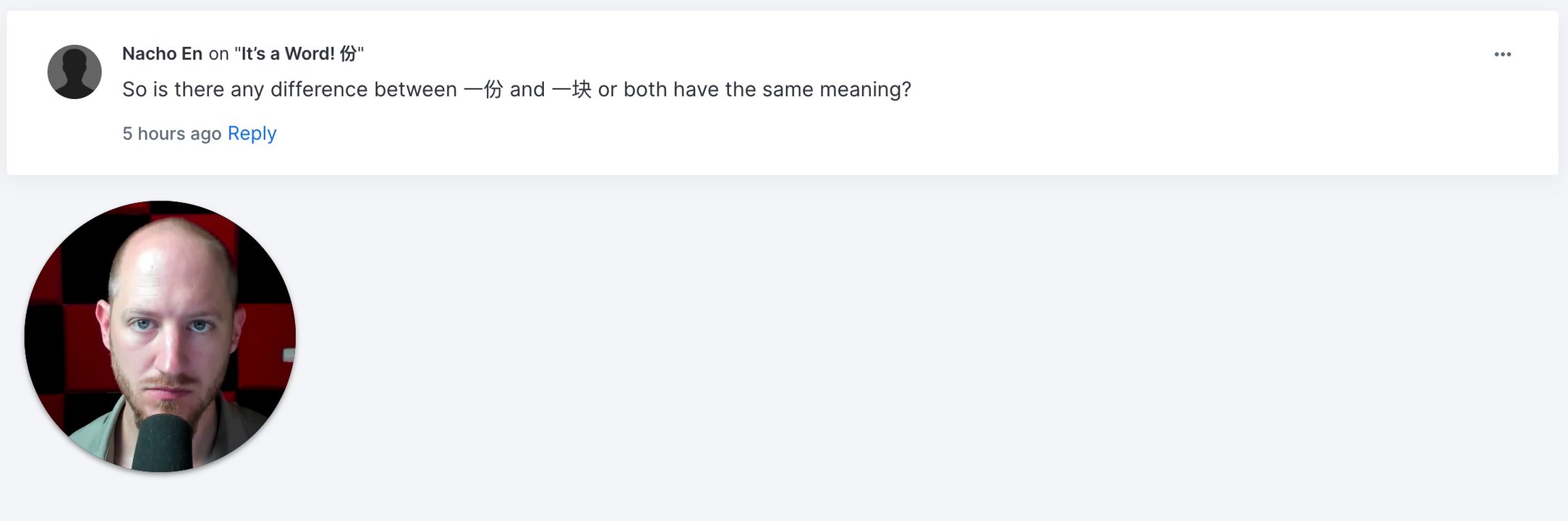The width and height of the screenshot is (1568, 521).
Task: Click the Reply link under the comment
Action: coord(252,133)
